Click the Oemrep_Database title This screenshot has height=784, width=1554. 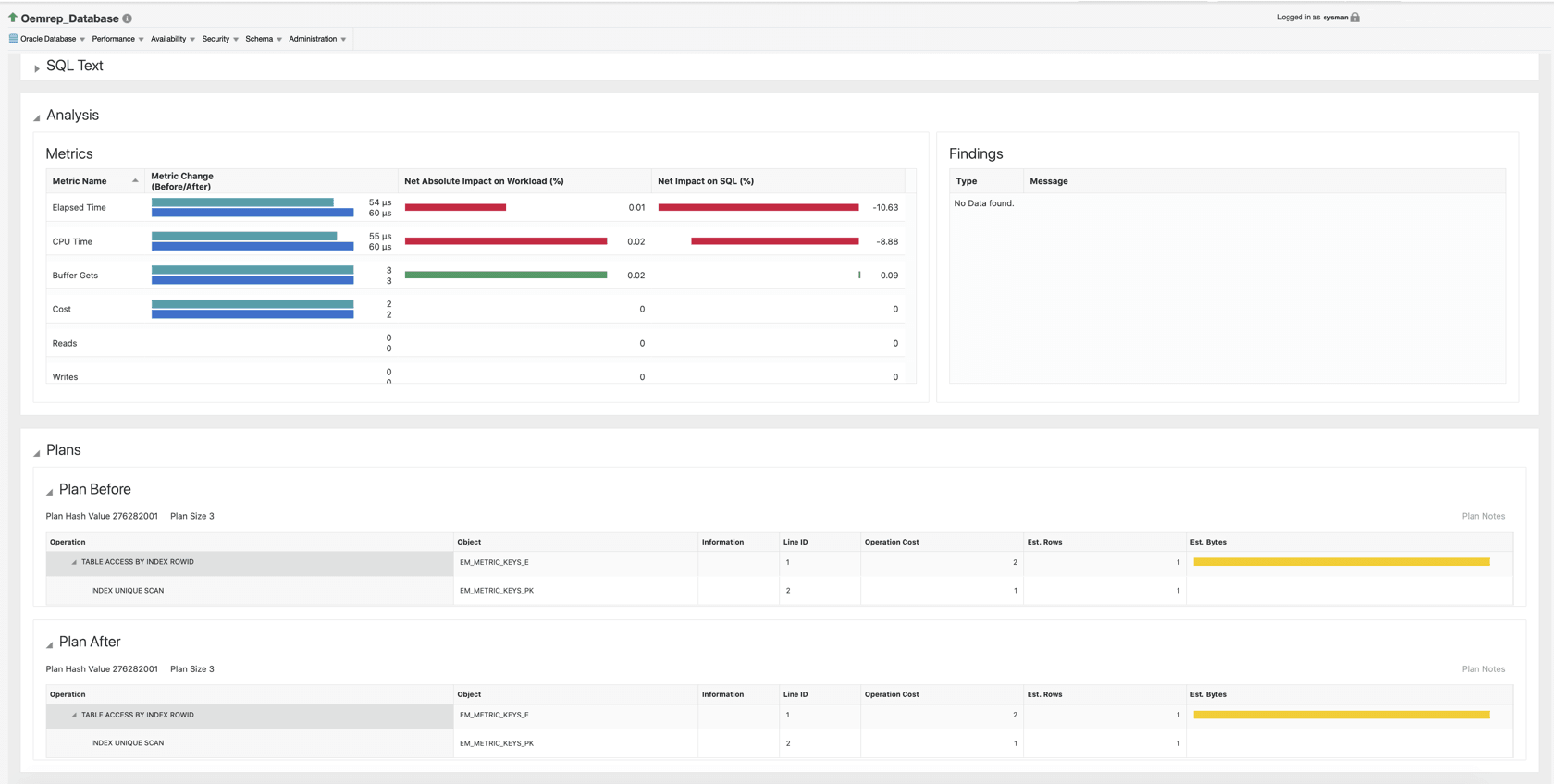coord(69,18)
